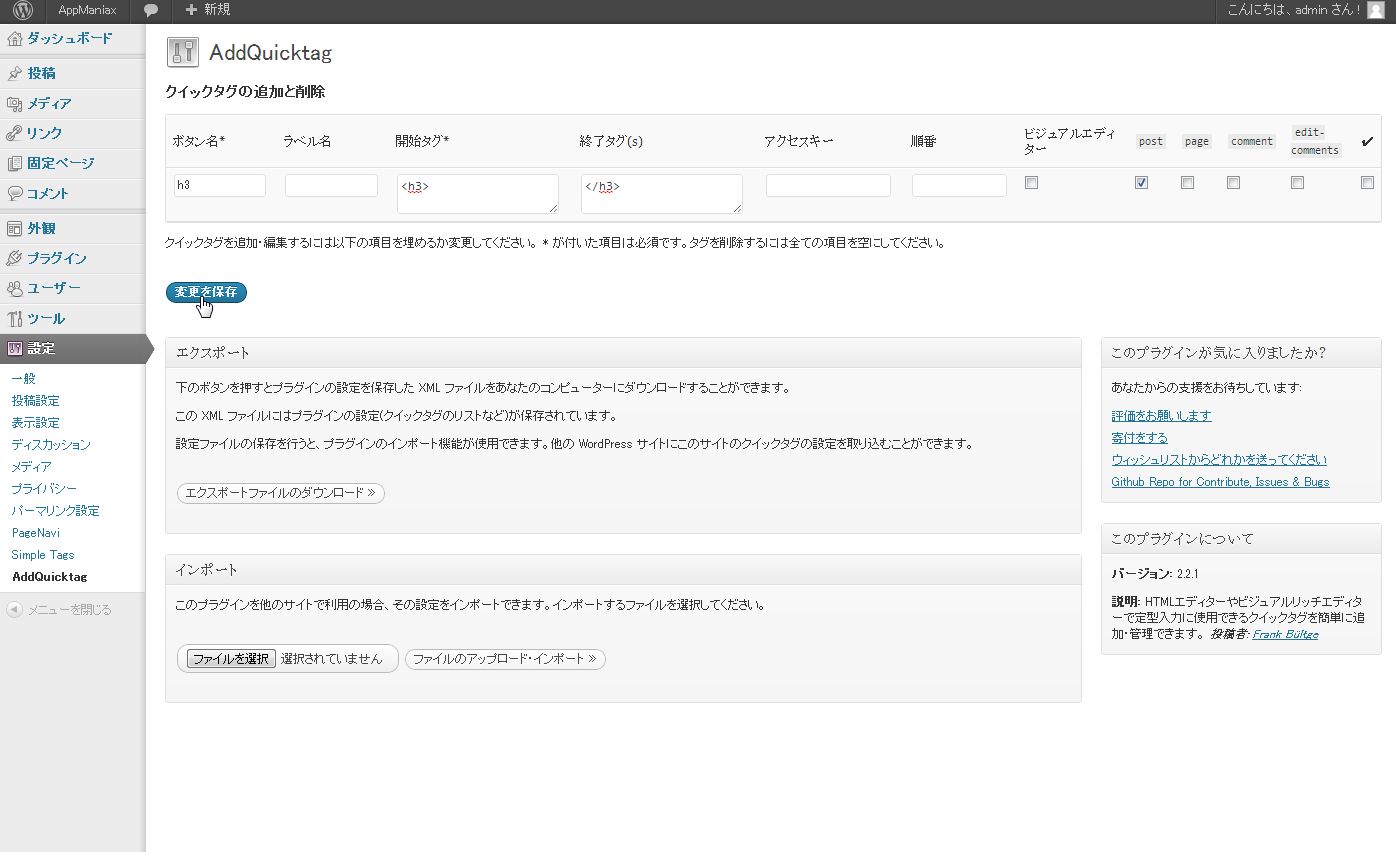Enable the edit-comments checkbox for h3

point(1297,183)
